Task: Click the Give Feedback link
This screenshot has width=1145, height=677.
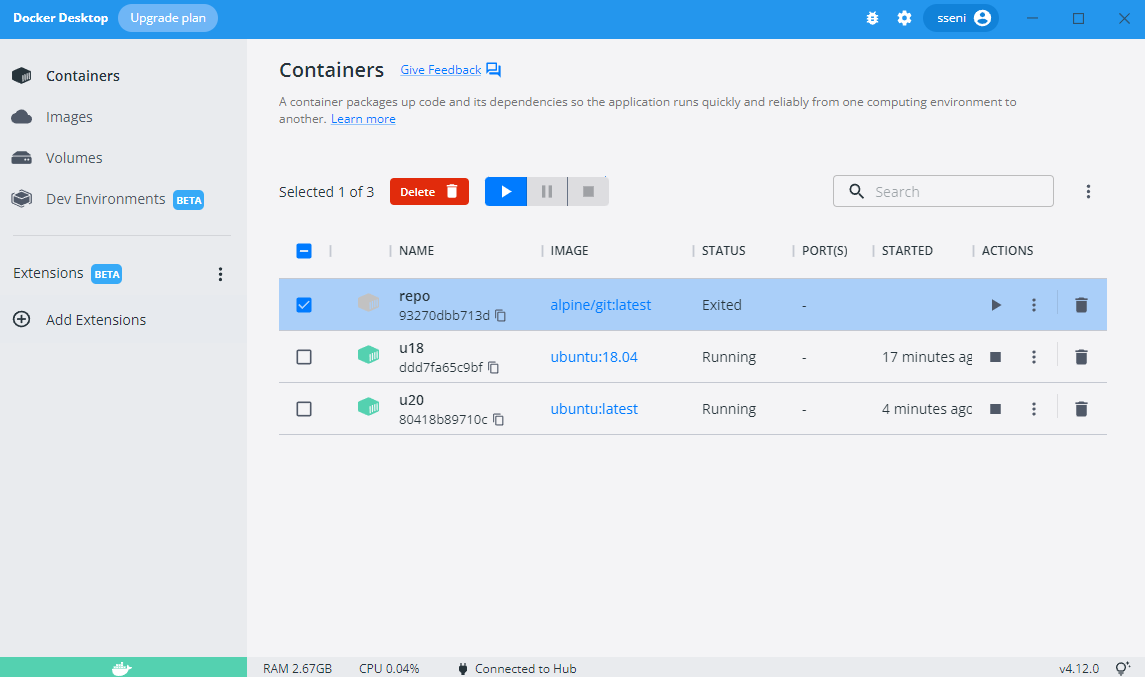Action: 440,70
